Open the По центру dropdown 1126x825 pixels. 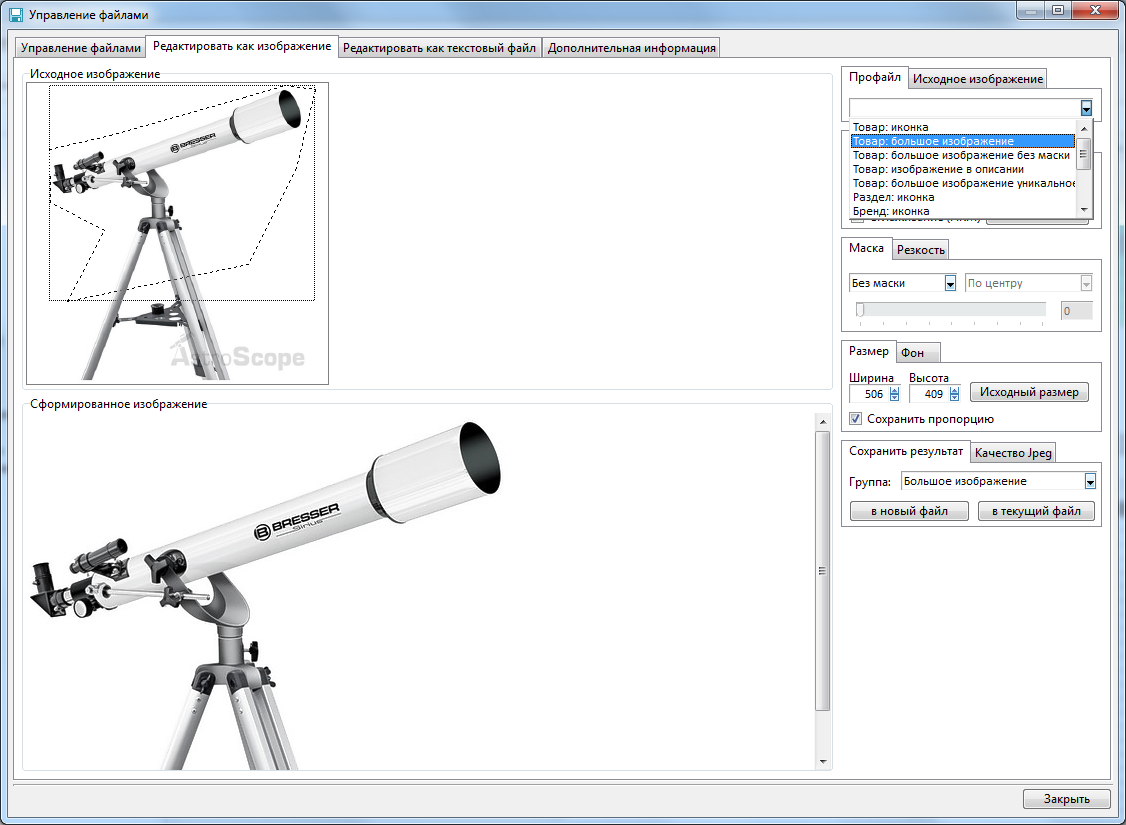pos(1028,283)
